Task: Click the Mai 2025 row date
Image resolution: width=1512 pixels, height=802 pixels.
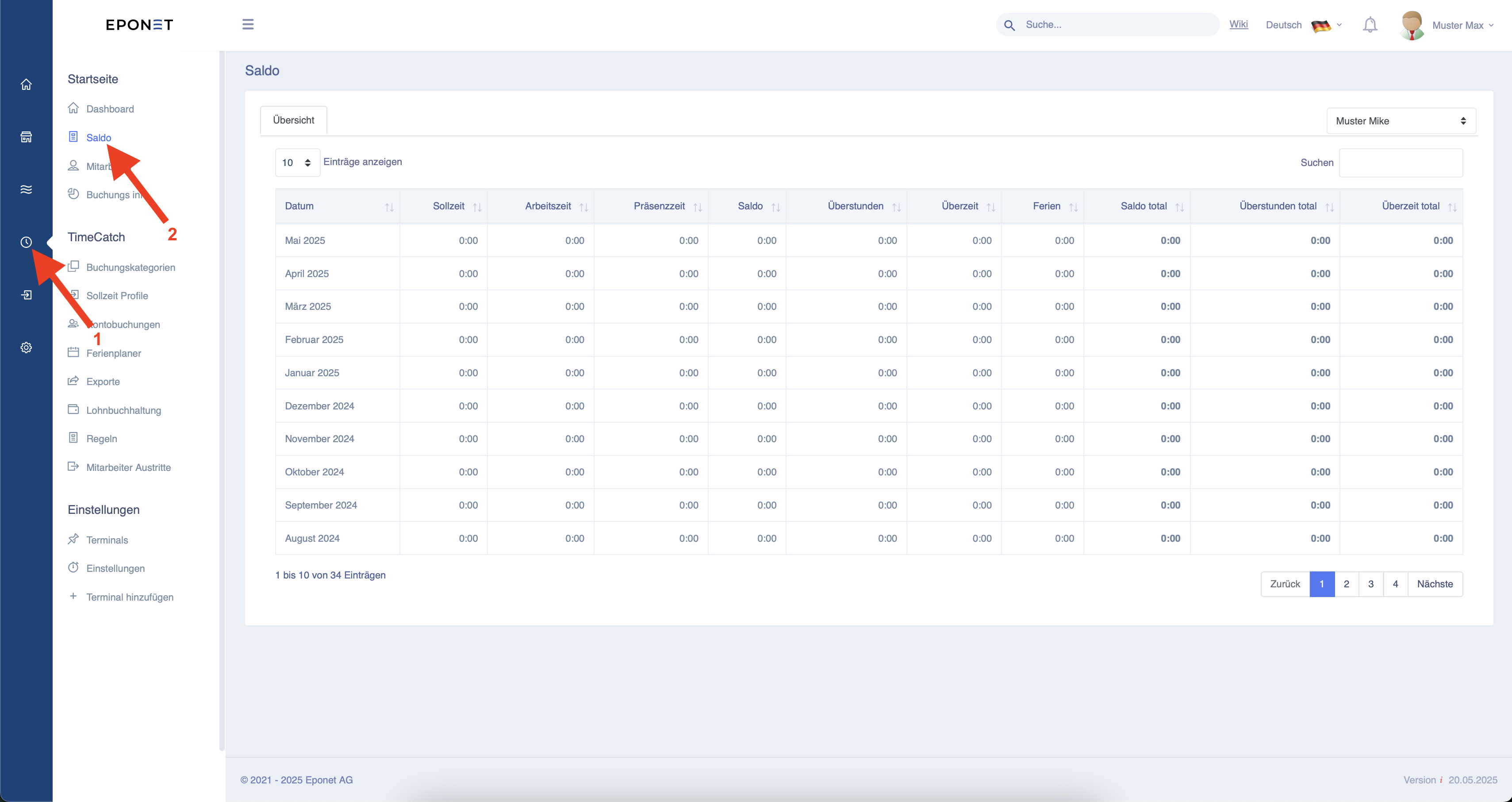Action: [x=305, y=241]
